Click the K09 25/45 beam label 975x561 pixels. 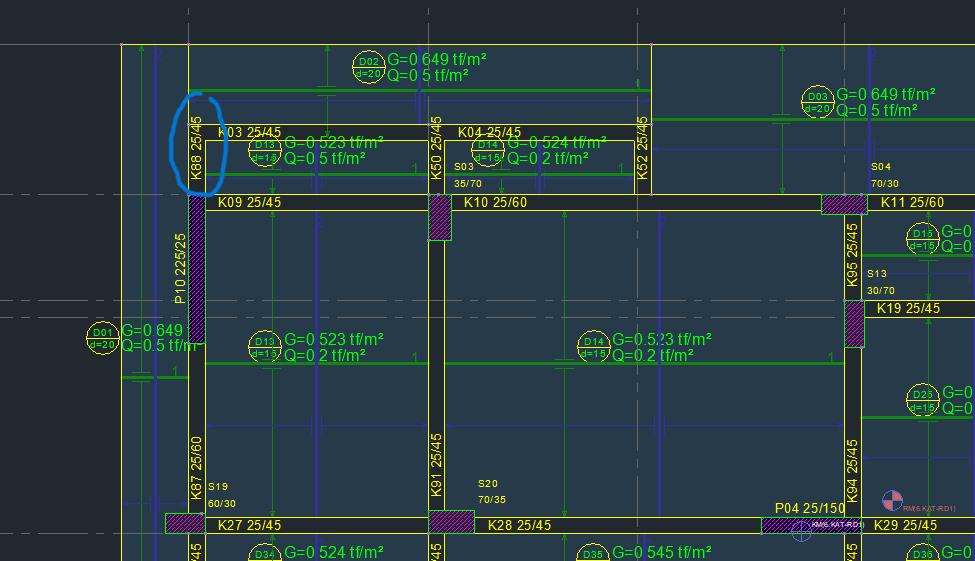(x=249, y=203)
